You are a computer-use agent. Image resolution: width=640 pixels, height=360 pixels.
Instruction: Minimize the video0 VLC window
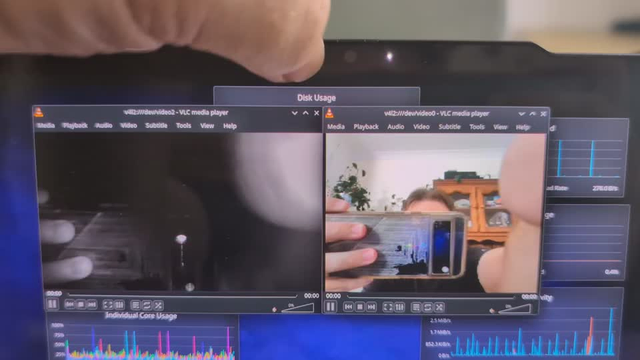click(521, 114)
